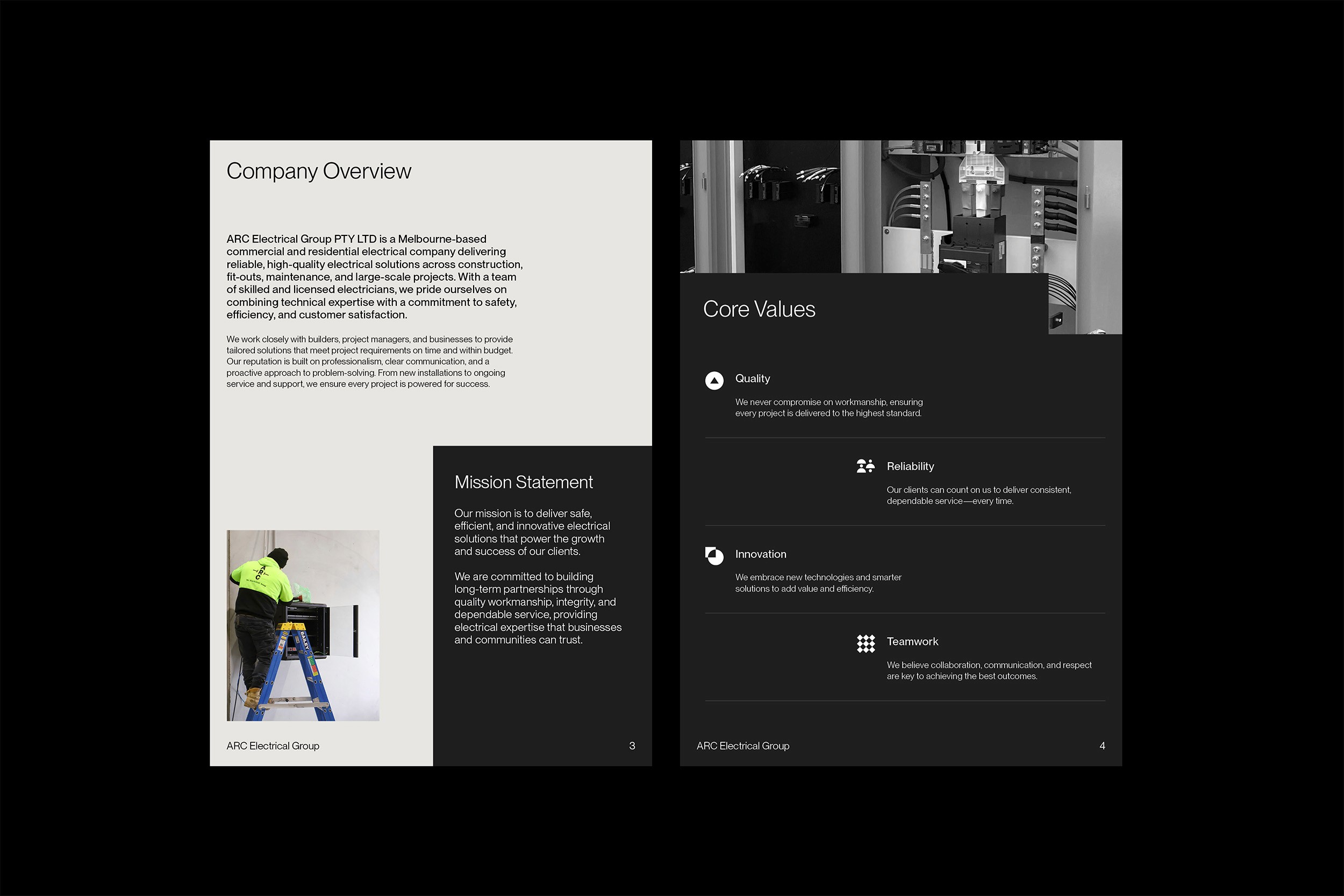Click the bold ARC Electrical intro paragraph

pyautogui.click(x=374, y=277)
